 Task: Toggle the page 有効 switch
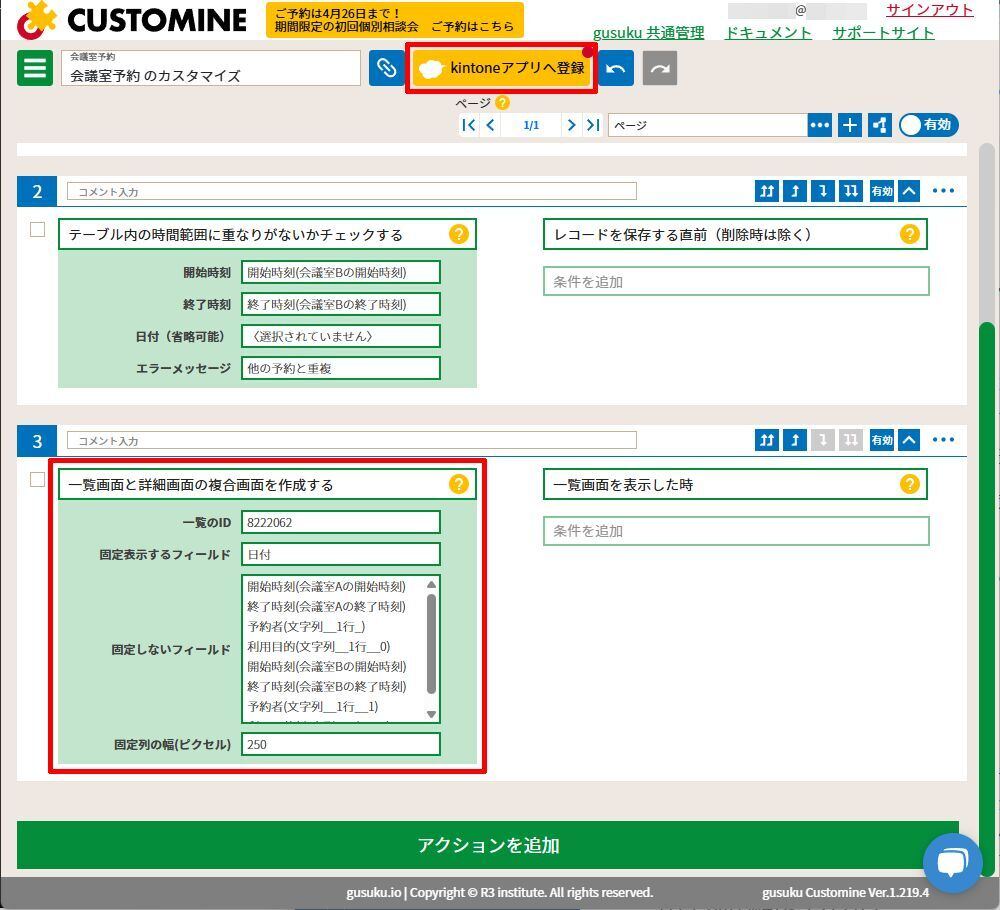929,125
